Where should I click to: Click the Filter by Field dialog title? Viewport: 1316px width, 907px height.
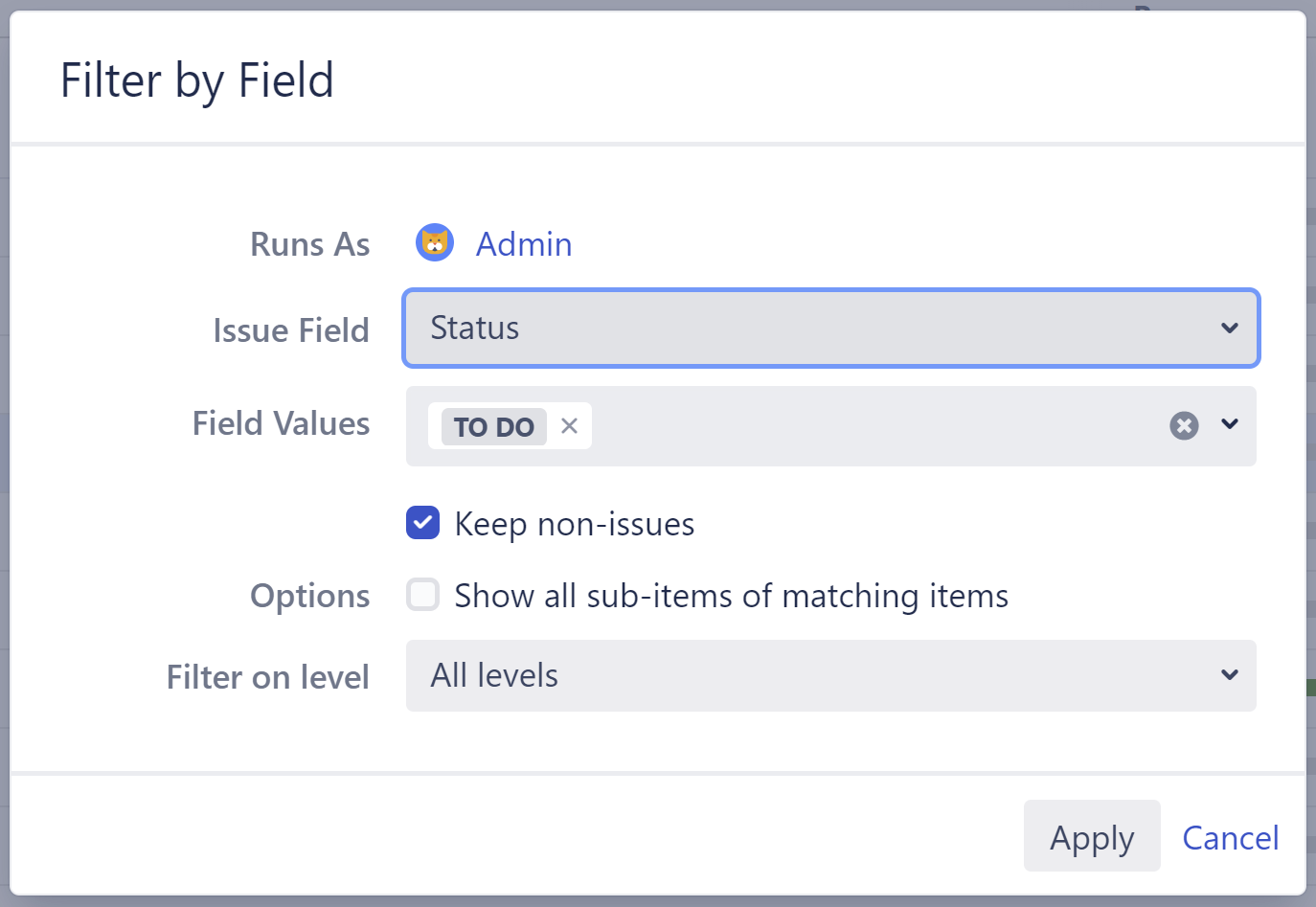[x=197, y=80]
